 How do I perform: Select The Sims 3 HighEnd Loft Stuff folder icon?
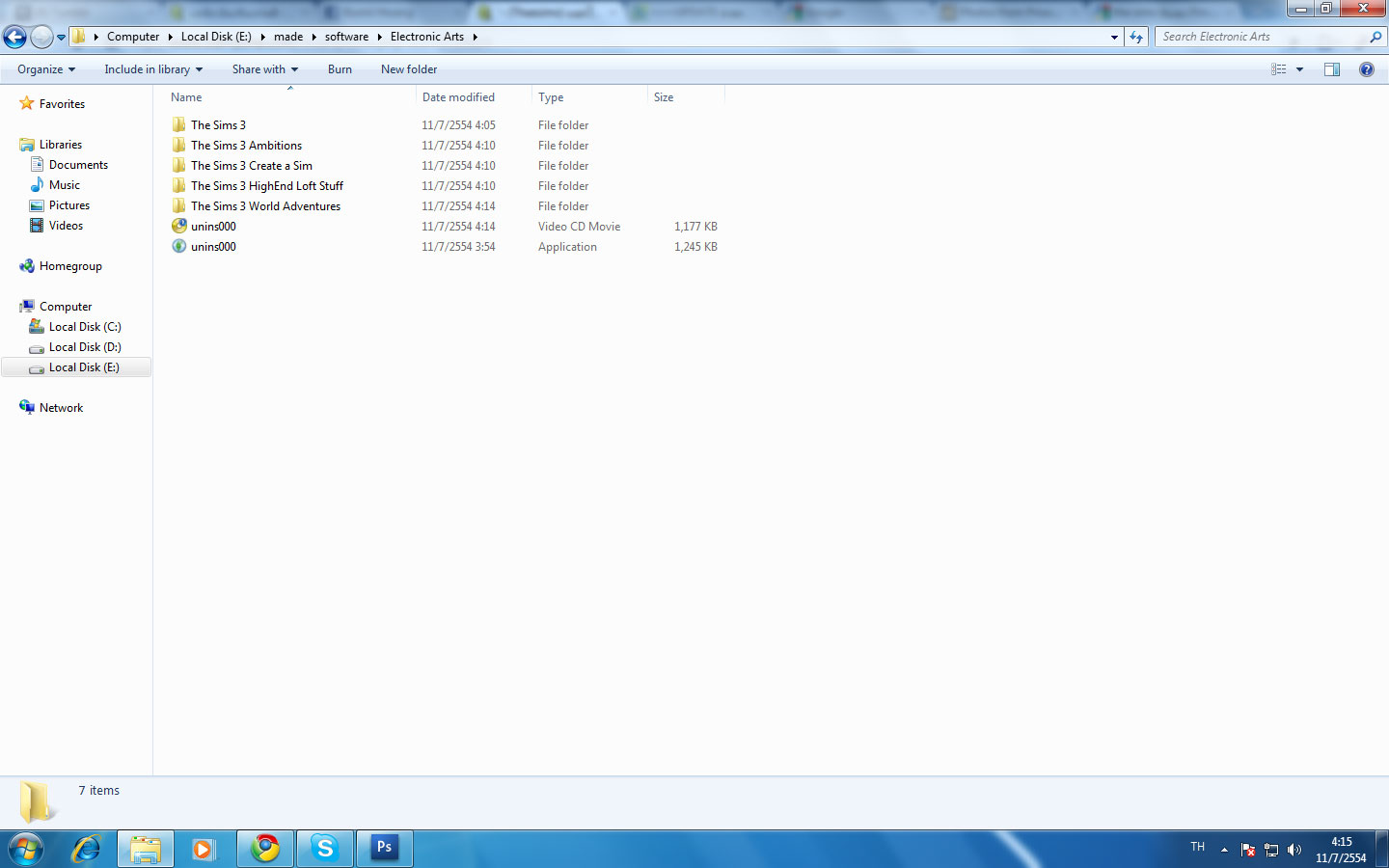(x=179, y=186)
